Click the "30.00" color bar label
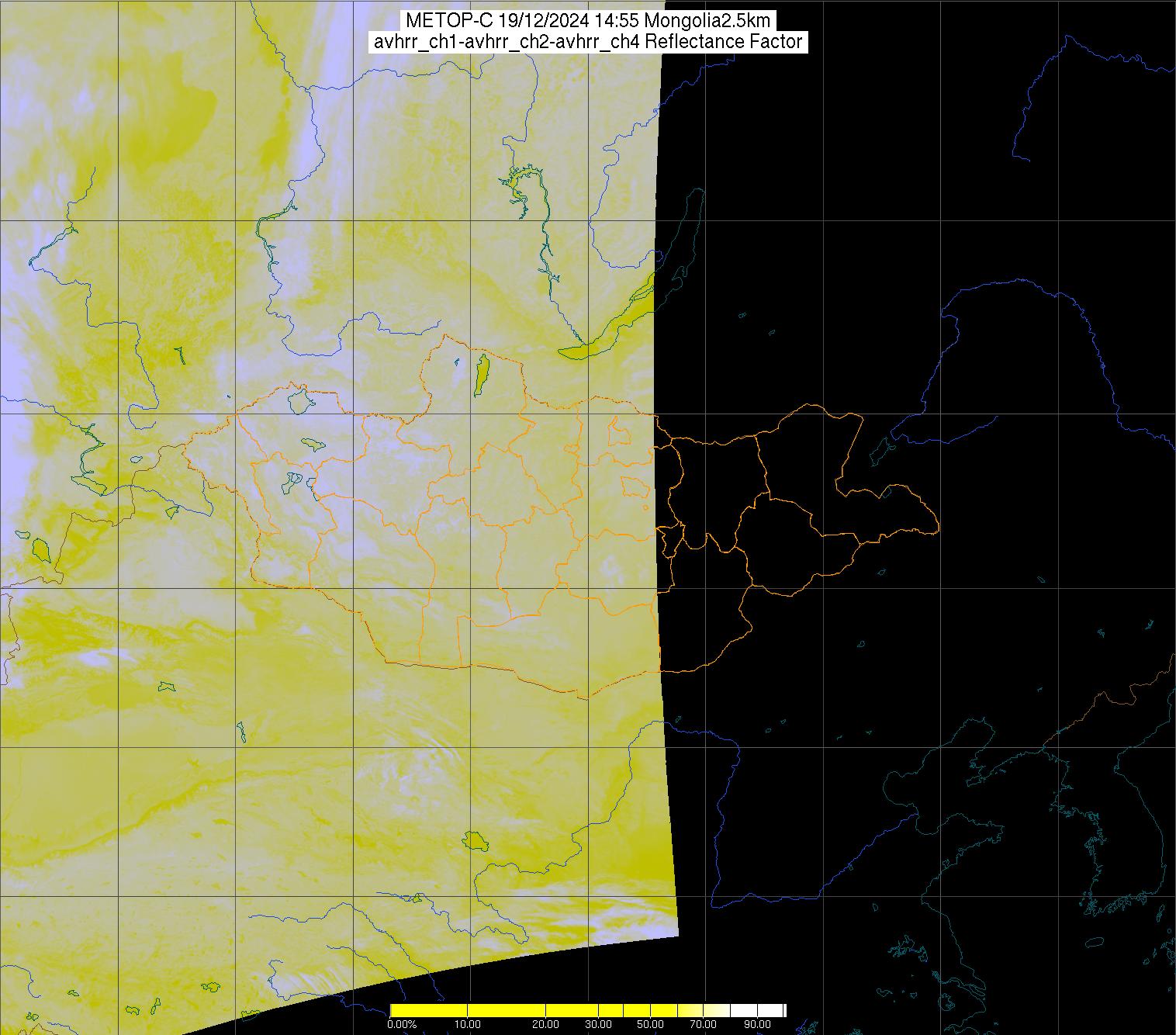Viewport: 1176px width, 1035px height. click(x=598, y=1025)
